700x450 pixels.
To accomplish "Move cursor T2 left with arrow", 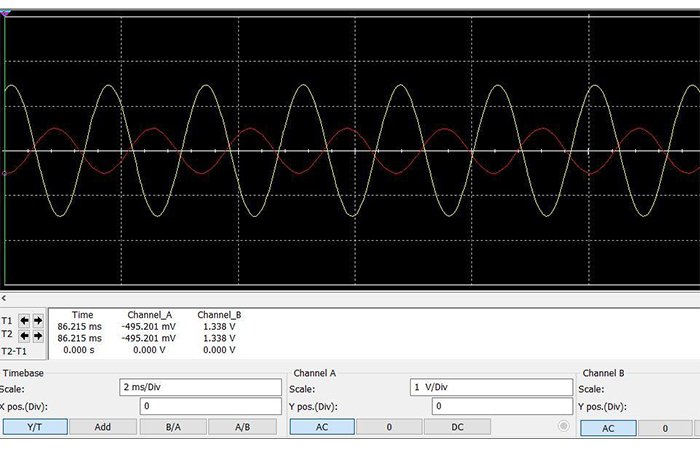I will coord(24,336).
